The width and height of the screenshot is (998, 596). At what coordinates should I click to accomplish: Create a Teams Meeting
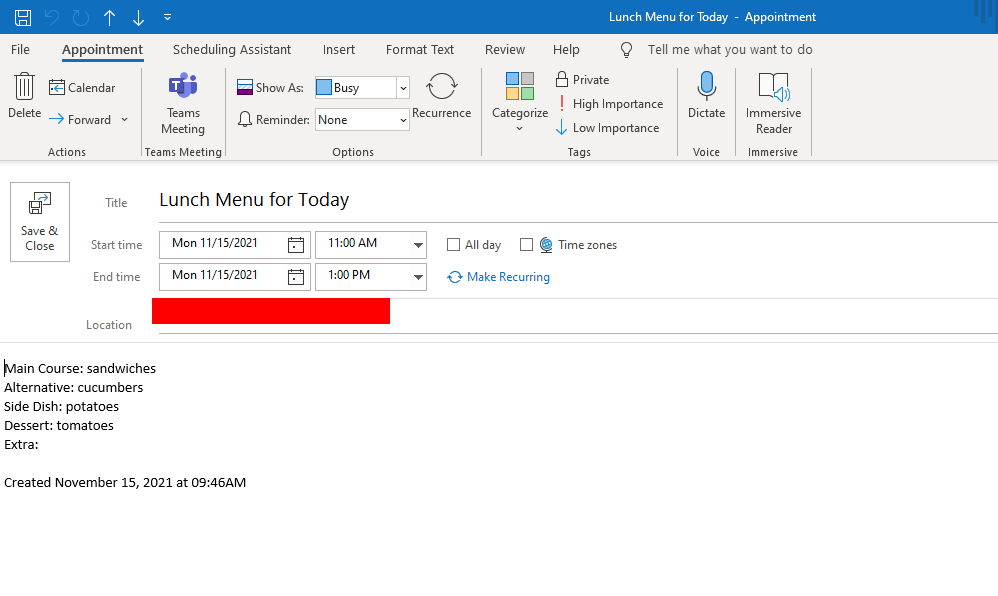point(183,104)
